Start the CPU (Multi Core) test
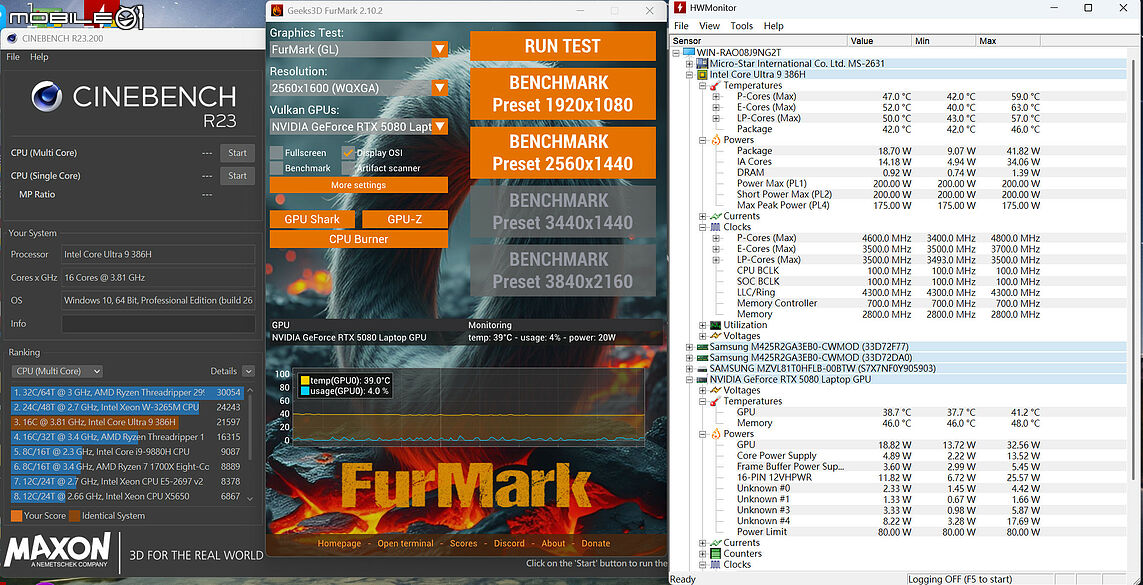Image resolution: width=1143 pixels, height=585 pixels. point(238,153)
